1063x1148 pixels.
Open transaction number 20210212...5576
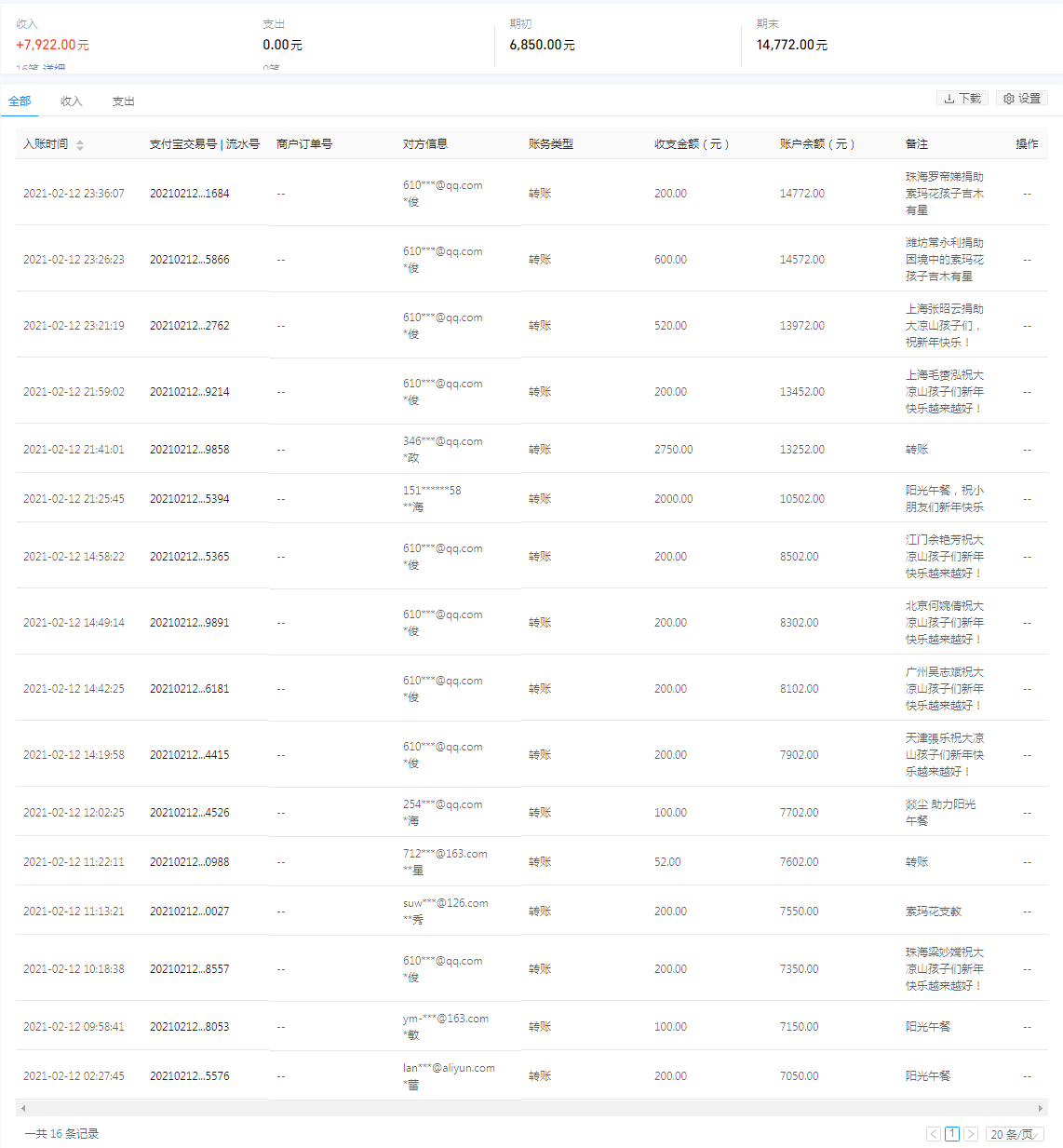(x=189, y=1076)
